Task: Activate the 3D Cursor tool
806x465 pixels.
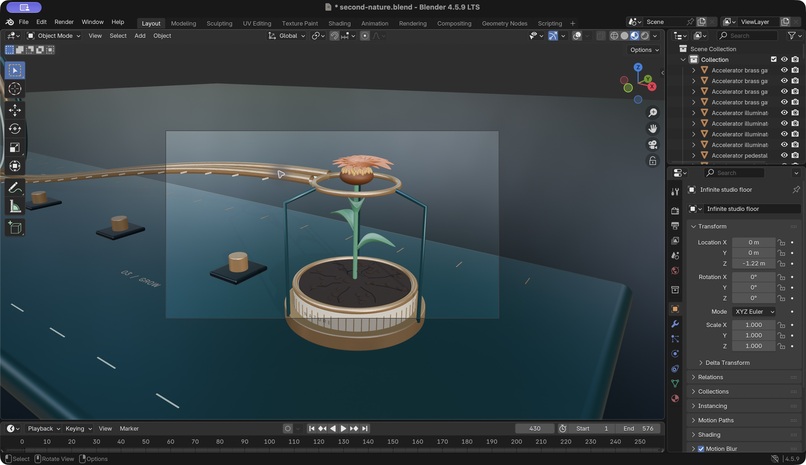Action: 14,89
